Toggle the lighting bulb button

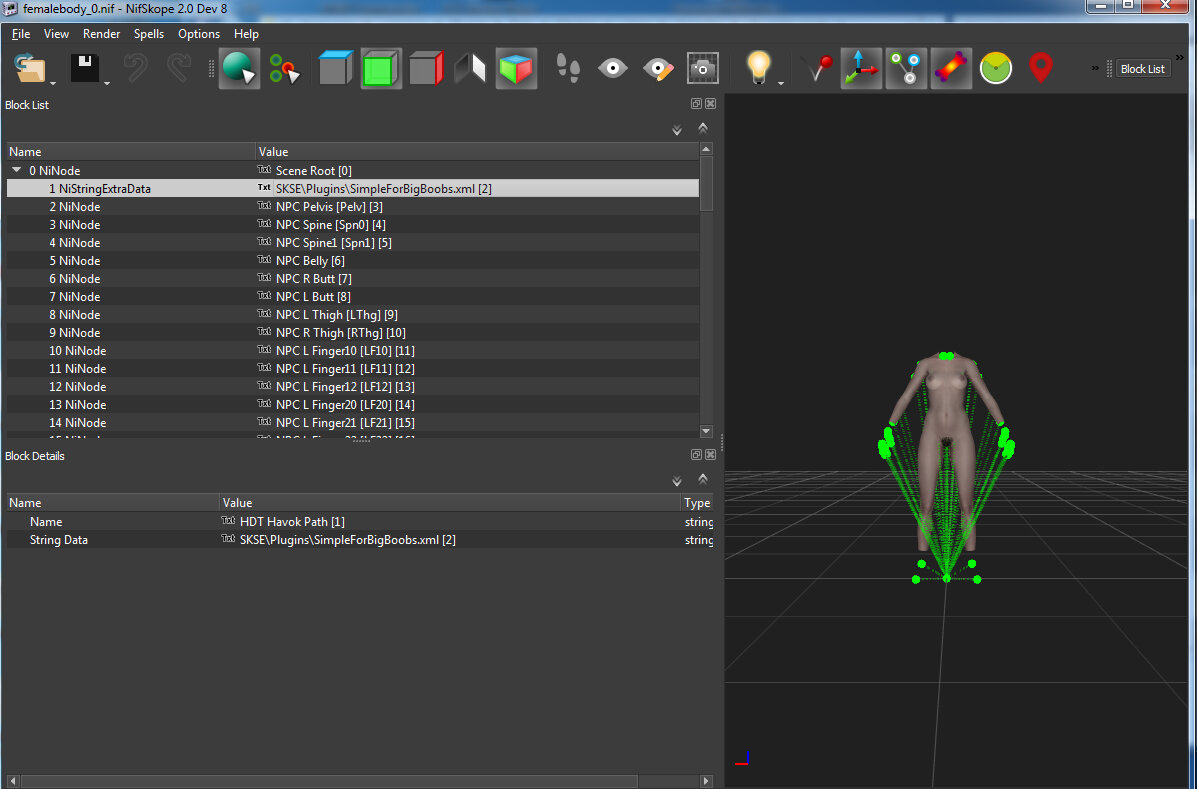[x=760, y=68]
